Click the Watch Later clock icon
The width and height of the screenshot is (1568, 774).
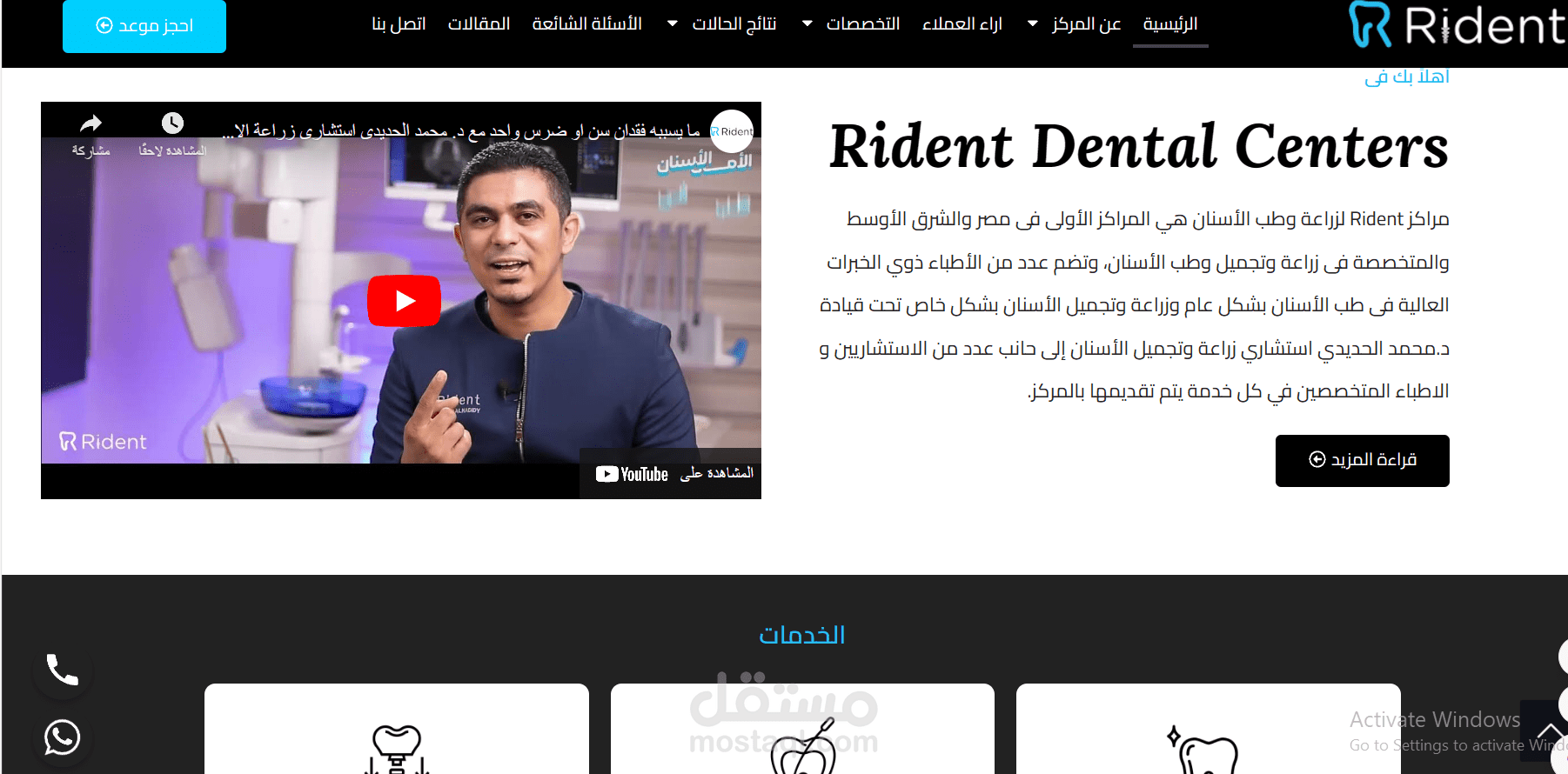(172, 123)
